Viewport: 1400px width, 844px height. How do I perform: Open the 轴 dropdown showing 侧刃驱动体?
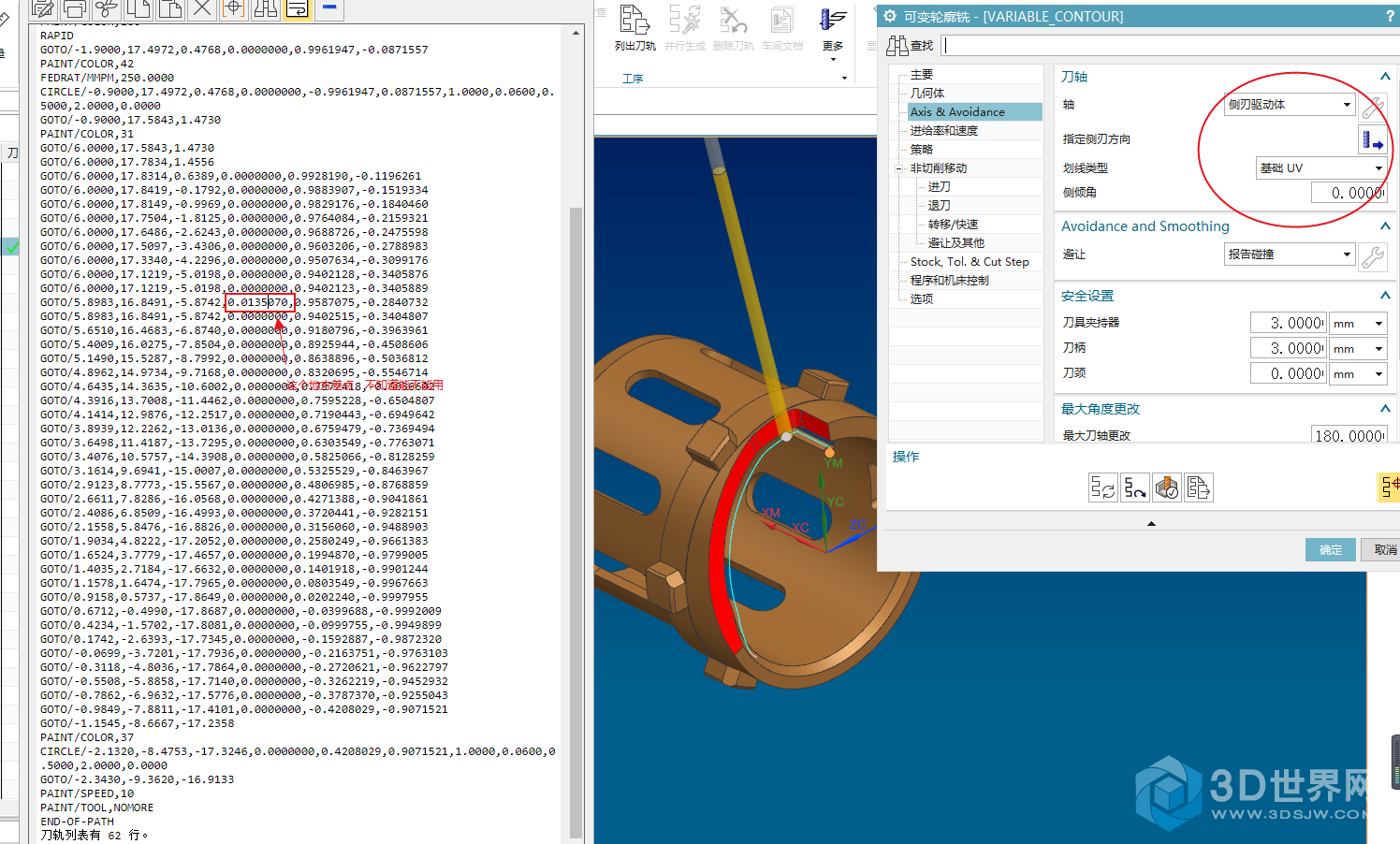coord(1290,104)
